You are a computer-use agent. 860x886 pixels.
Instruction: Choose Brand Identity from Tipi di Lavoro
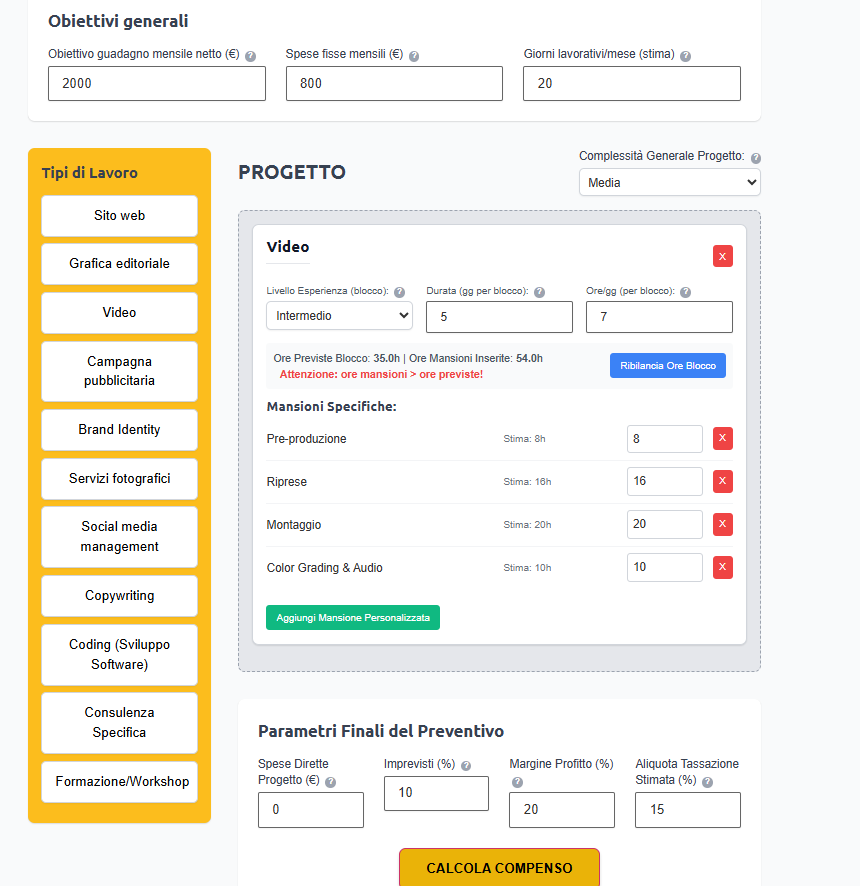pos(119,430)
